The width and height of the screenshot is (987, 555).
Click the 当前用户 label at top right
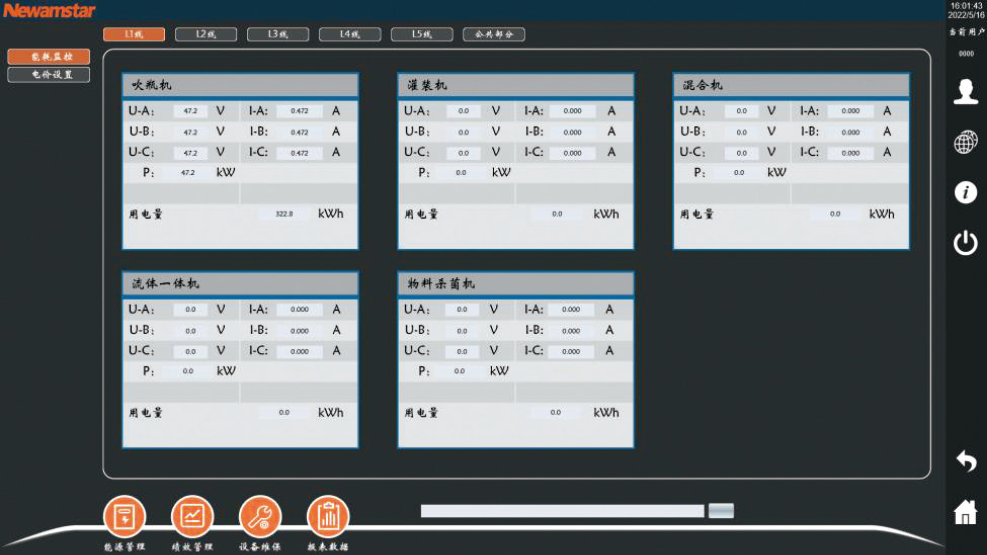[x=966, y=31]
